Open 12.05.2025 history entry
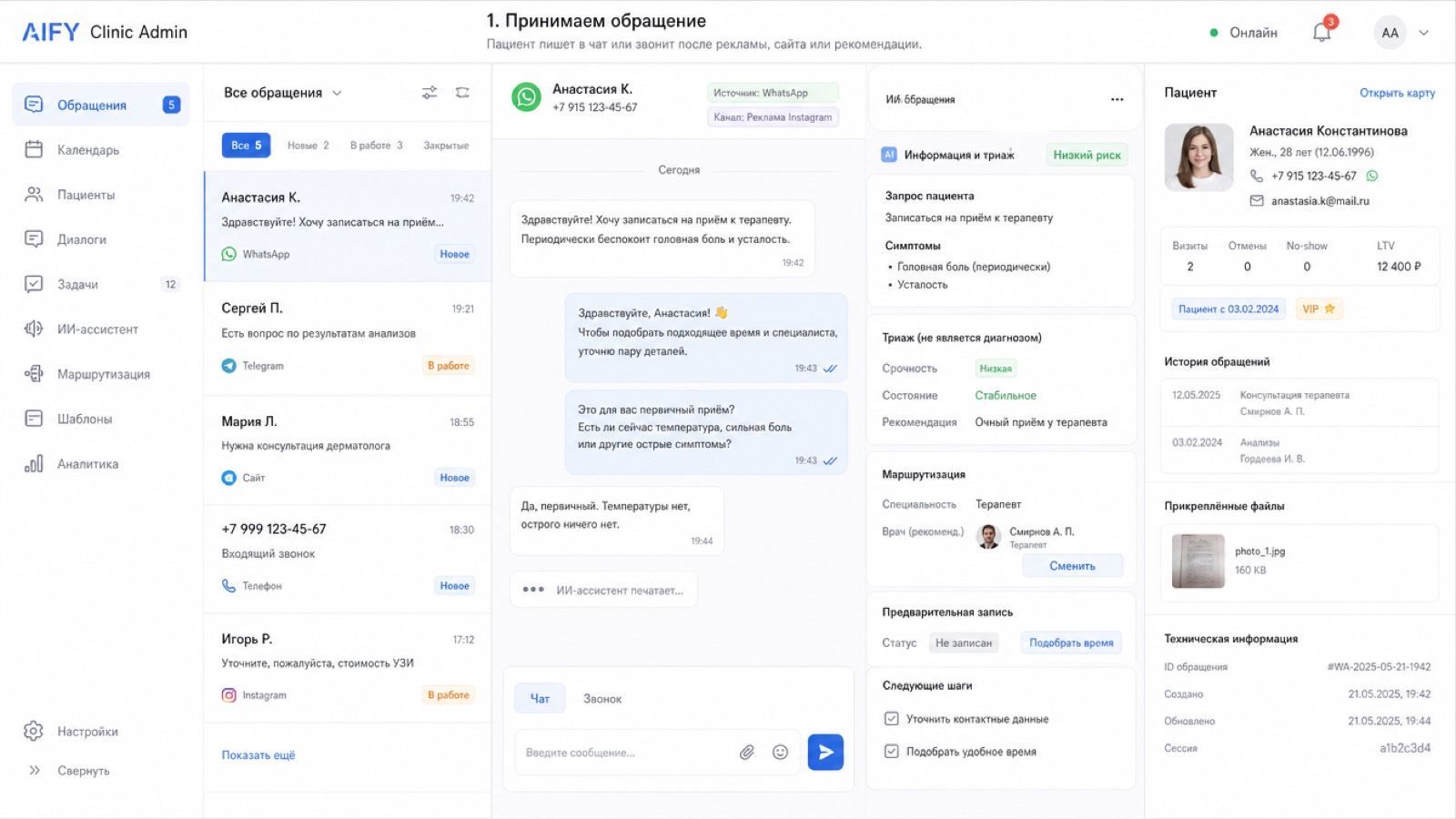The width and height of the screenshot is (1456, 819). 1299,403
